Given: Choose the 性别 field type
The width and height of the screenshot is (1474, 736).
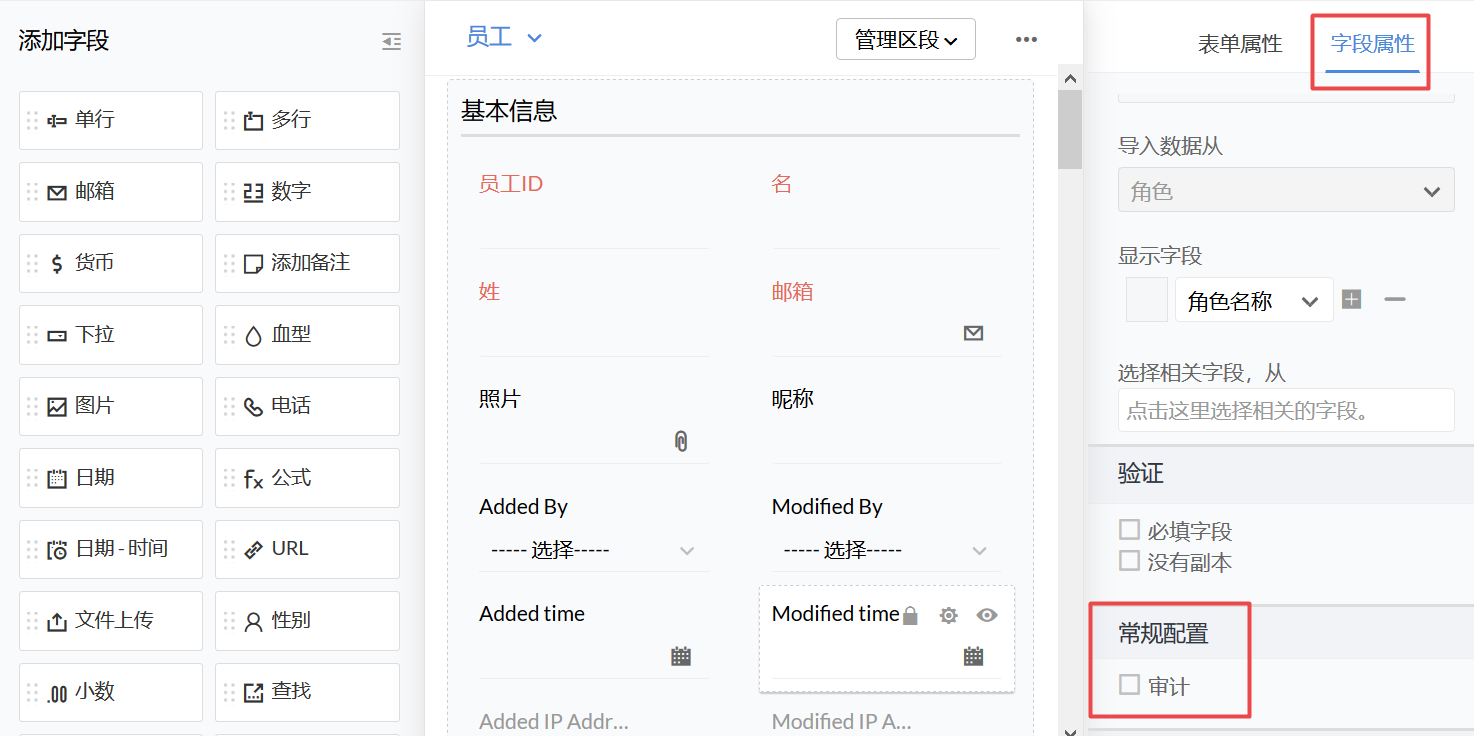Looking at the screenshot, I should tap(307, 621).
